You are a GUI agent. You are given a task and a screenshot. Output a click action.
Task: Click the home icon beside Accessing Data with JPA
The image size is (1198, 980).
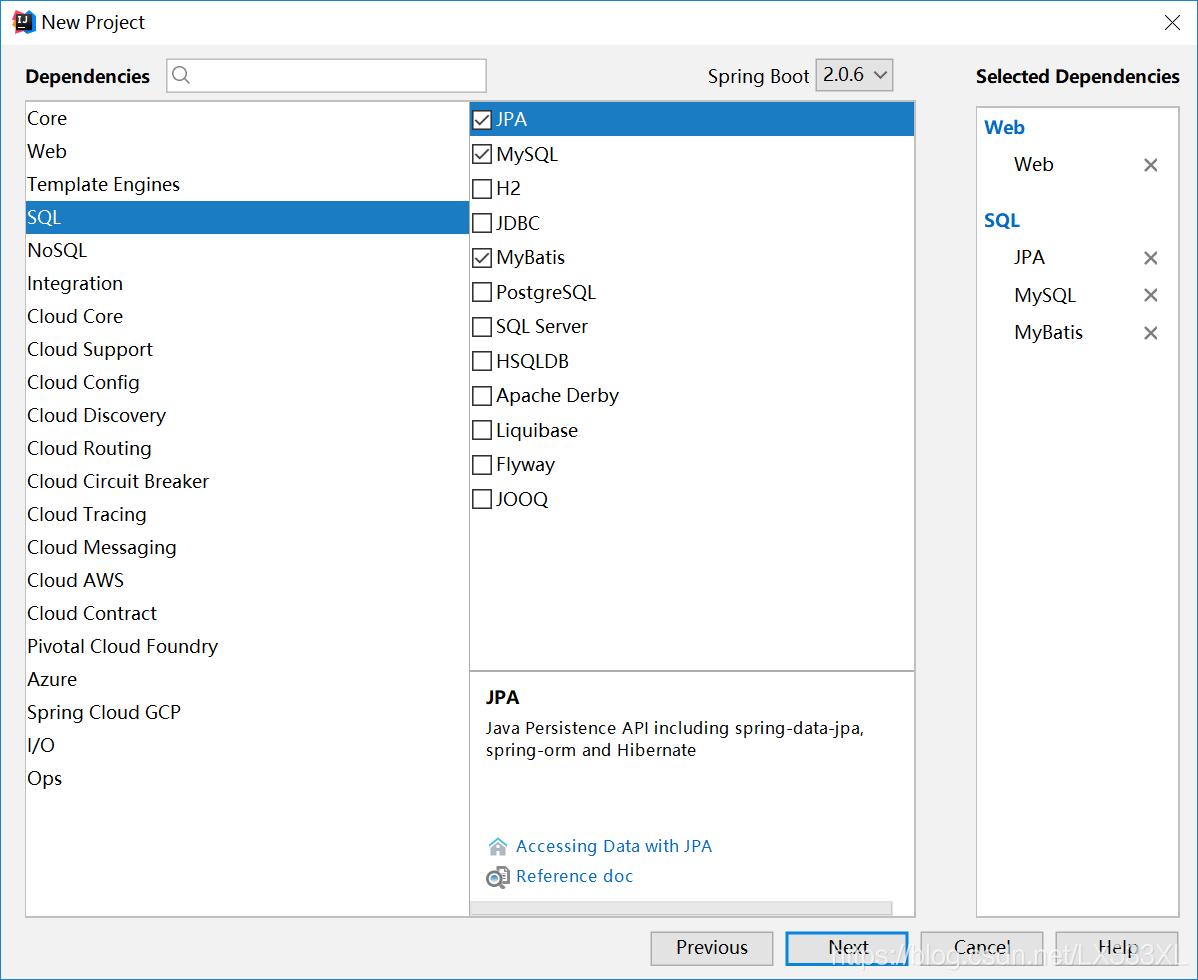click(x=497, y=846)
